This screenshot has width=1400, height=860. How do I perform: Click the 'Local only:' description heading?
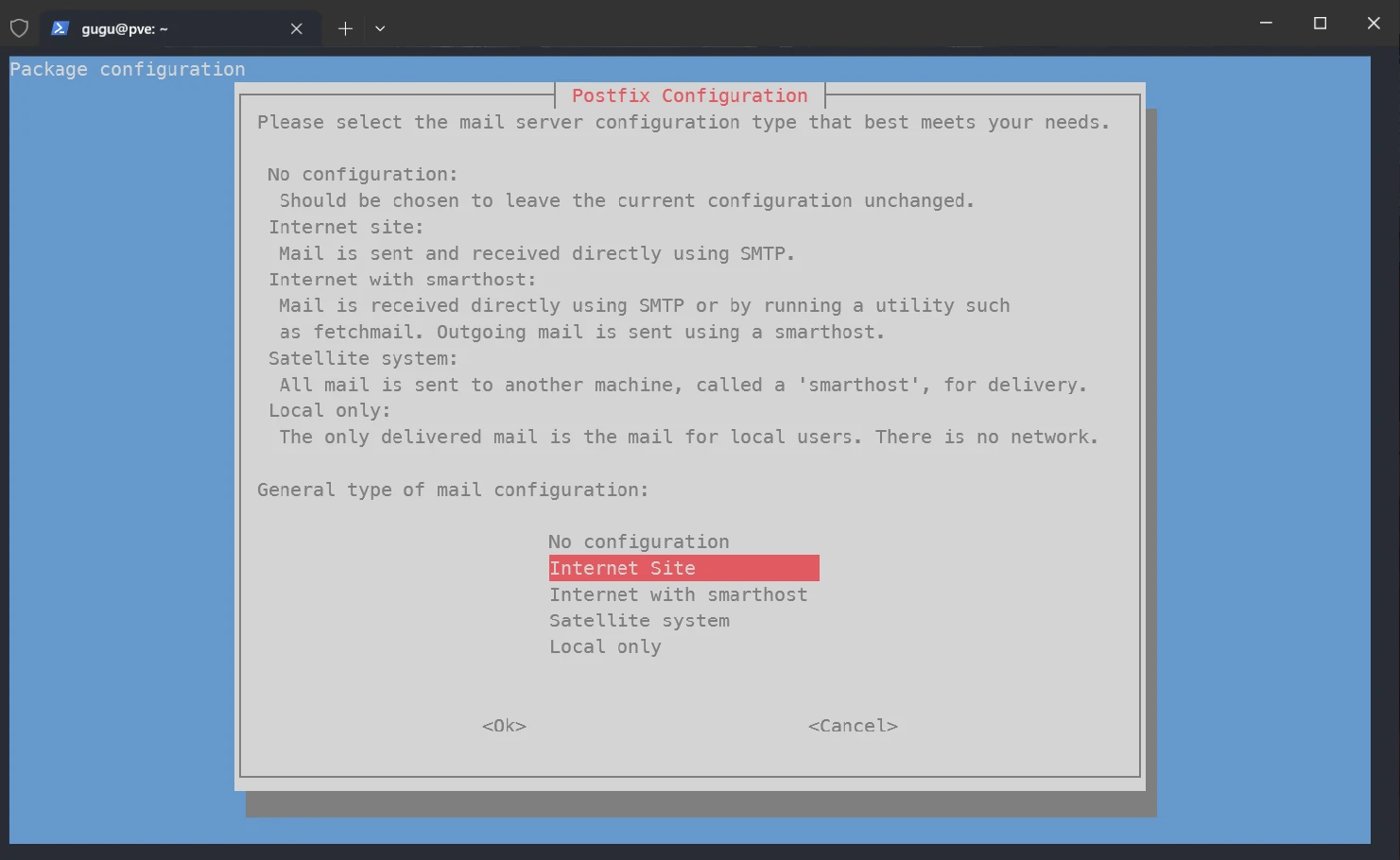[x=330, y=410]
